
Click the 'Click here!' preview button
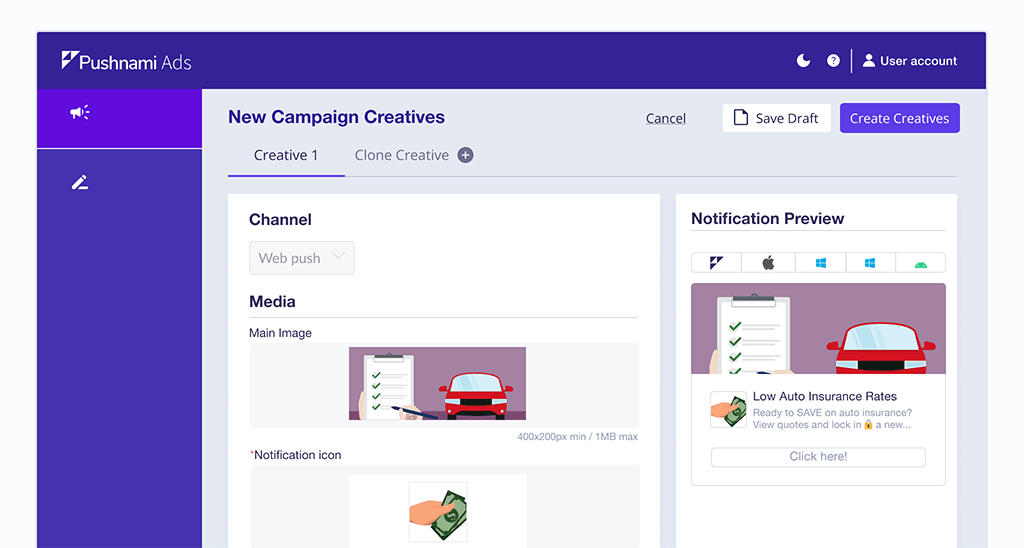pos(818,457)
